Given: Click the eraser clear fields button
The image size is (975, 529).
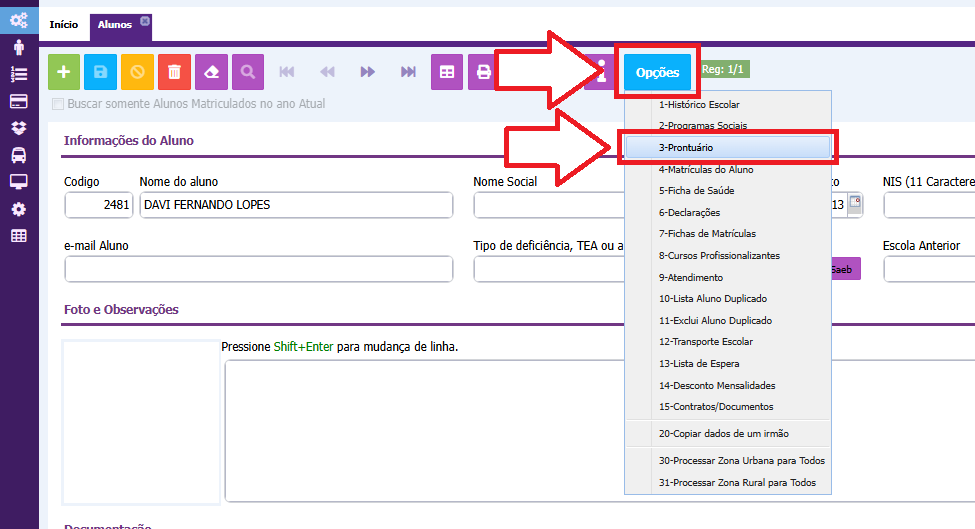Looking at the screenshot, I should point(211,72).
